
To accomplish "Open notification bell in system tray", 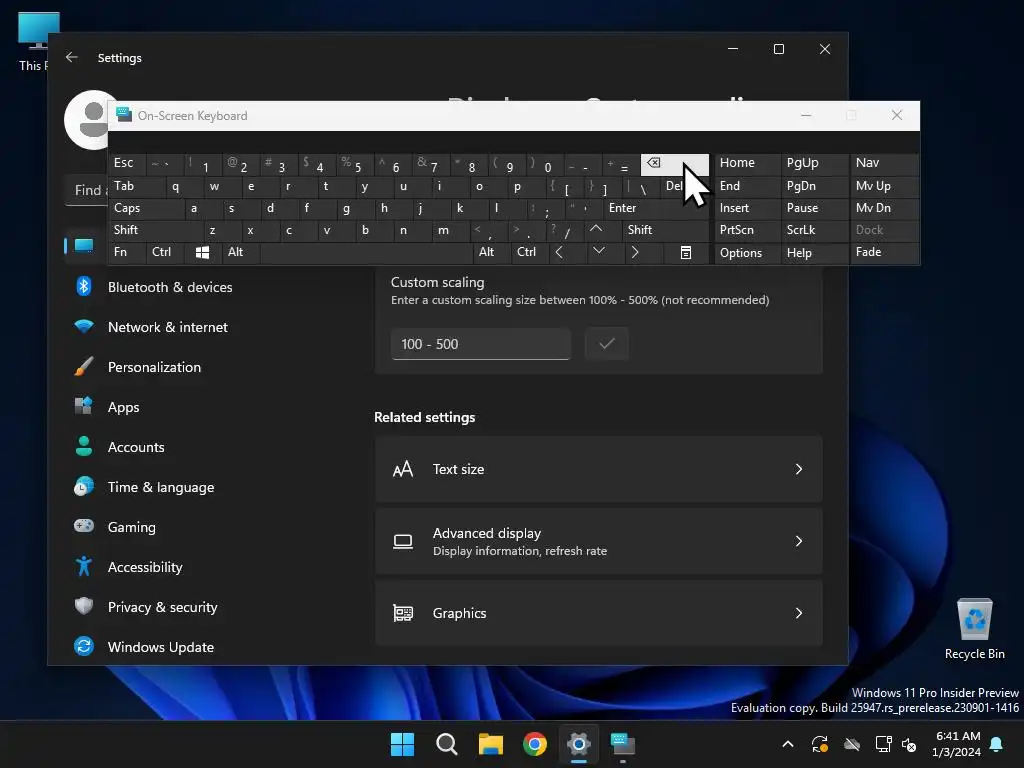I will click(997, 744).
